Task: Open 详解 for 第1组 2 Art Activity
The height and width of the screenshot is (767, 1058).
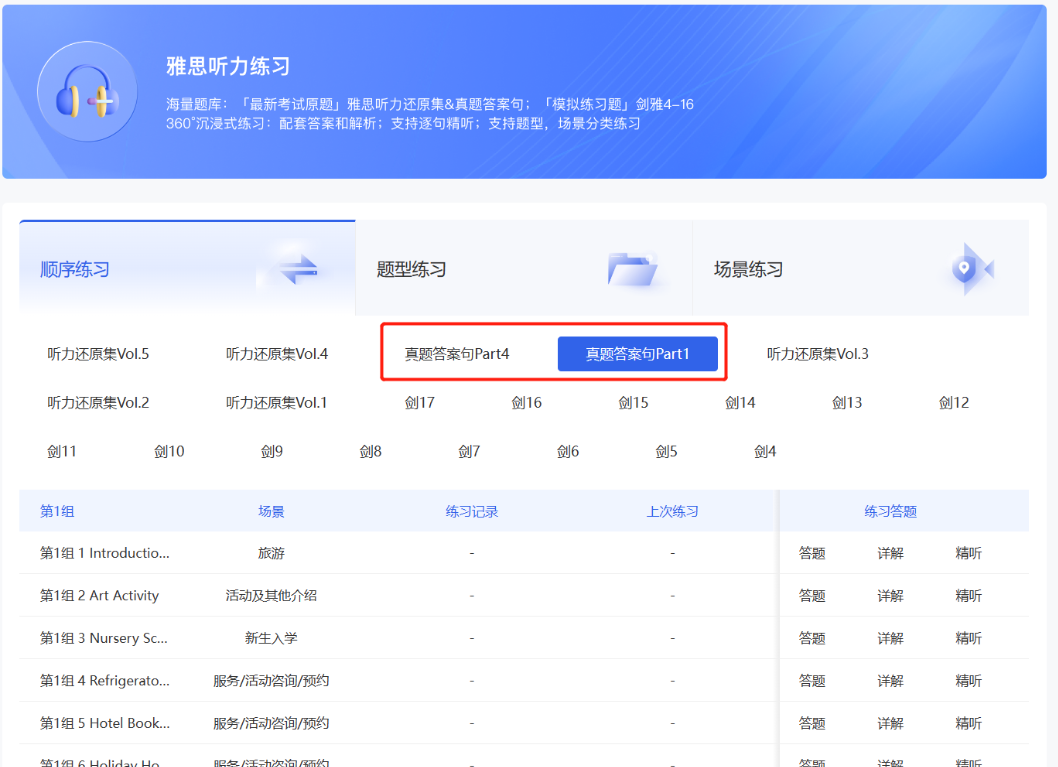Action: [x=891, y=596]
